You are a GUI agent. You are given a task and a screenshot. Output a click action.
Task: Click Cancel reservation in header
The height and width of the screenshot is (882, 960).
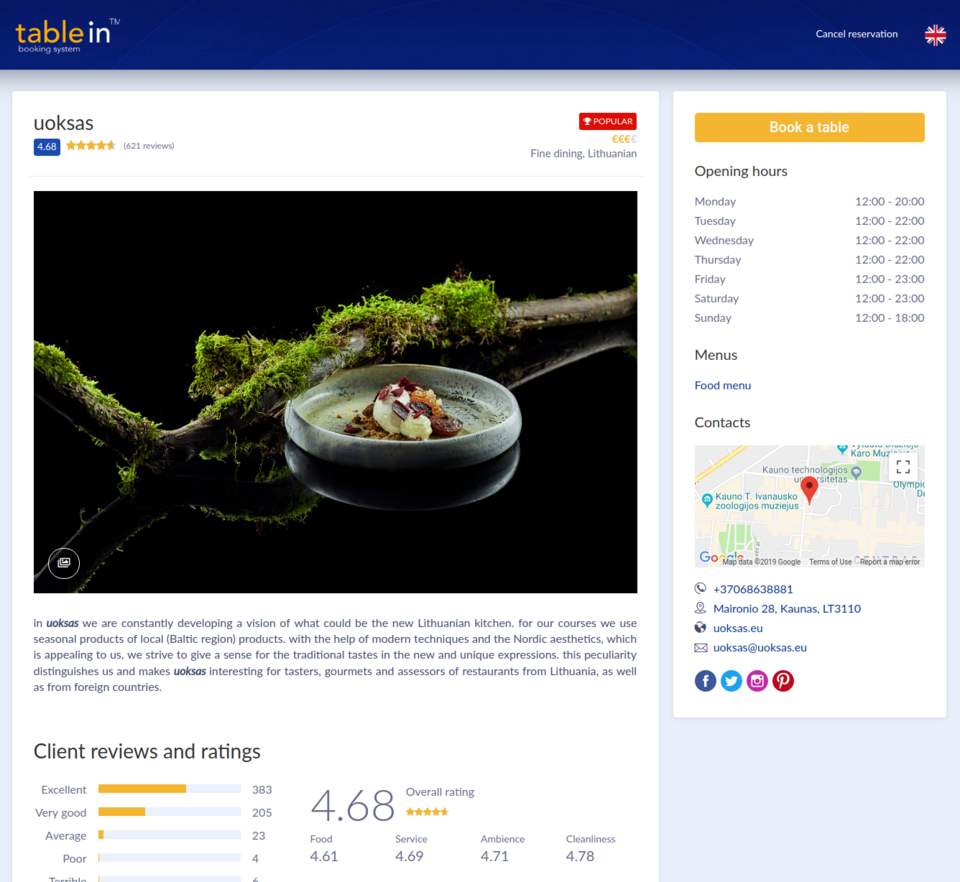coord(857,34)
